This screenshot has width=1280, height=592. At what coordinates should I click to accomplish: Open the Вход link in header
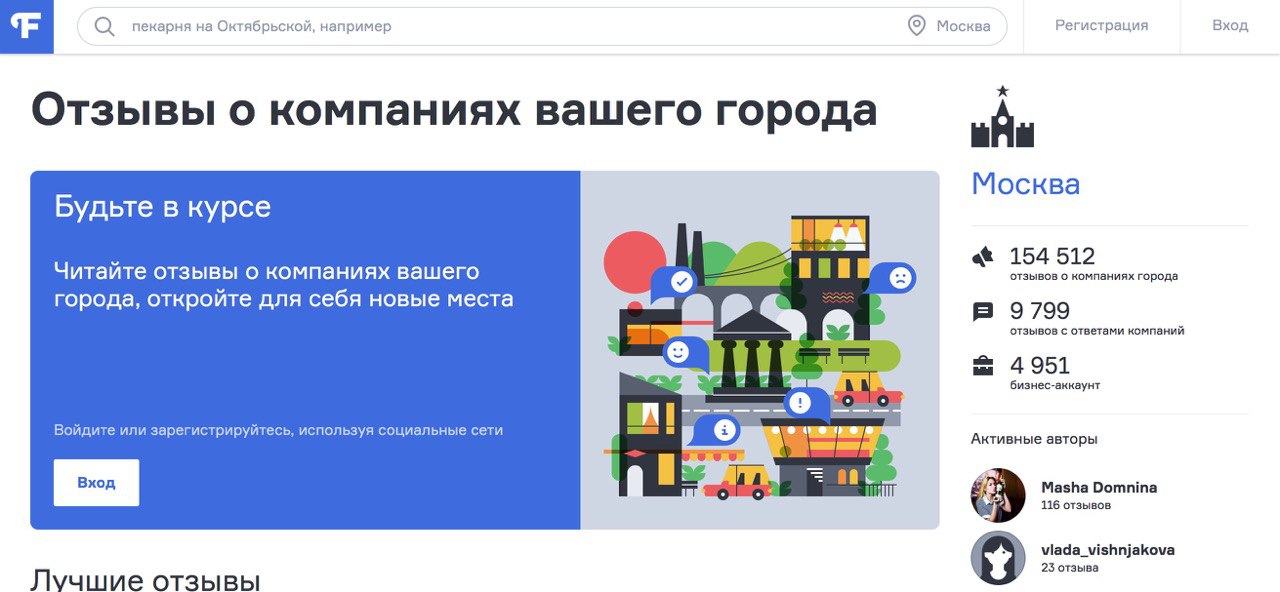pyautogui.click(x=1230, y=26)
